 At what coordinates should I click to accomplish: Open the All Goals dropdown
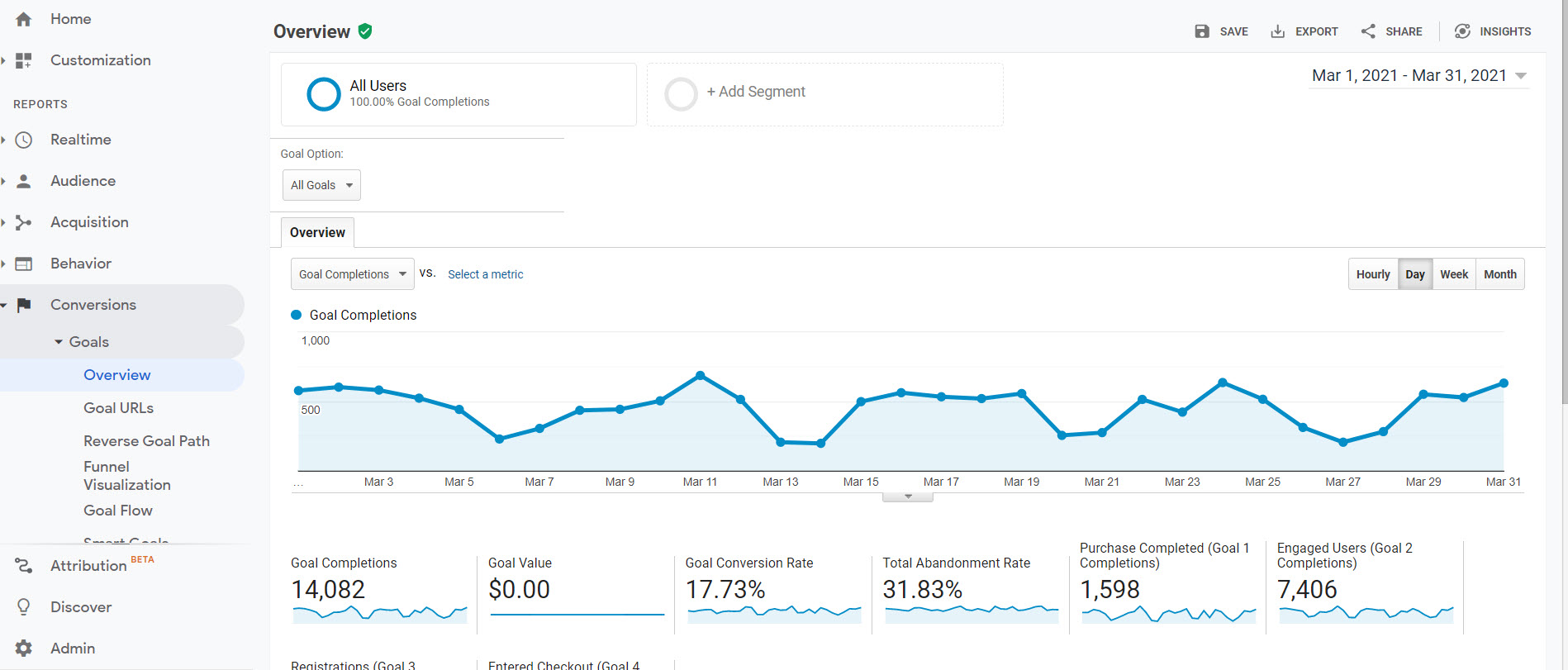321,185
